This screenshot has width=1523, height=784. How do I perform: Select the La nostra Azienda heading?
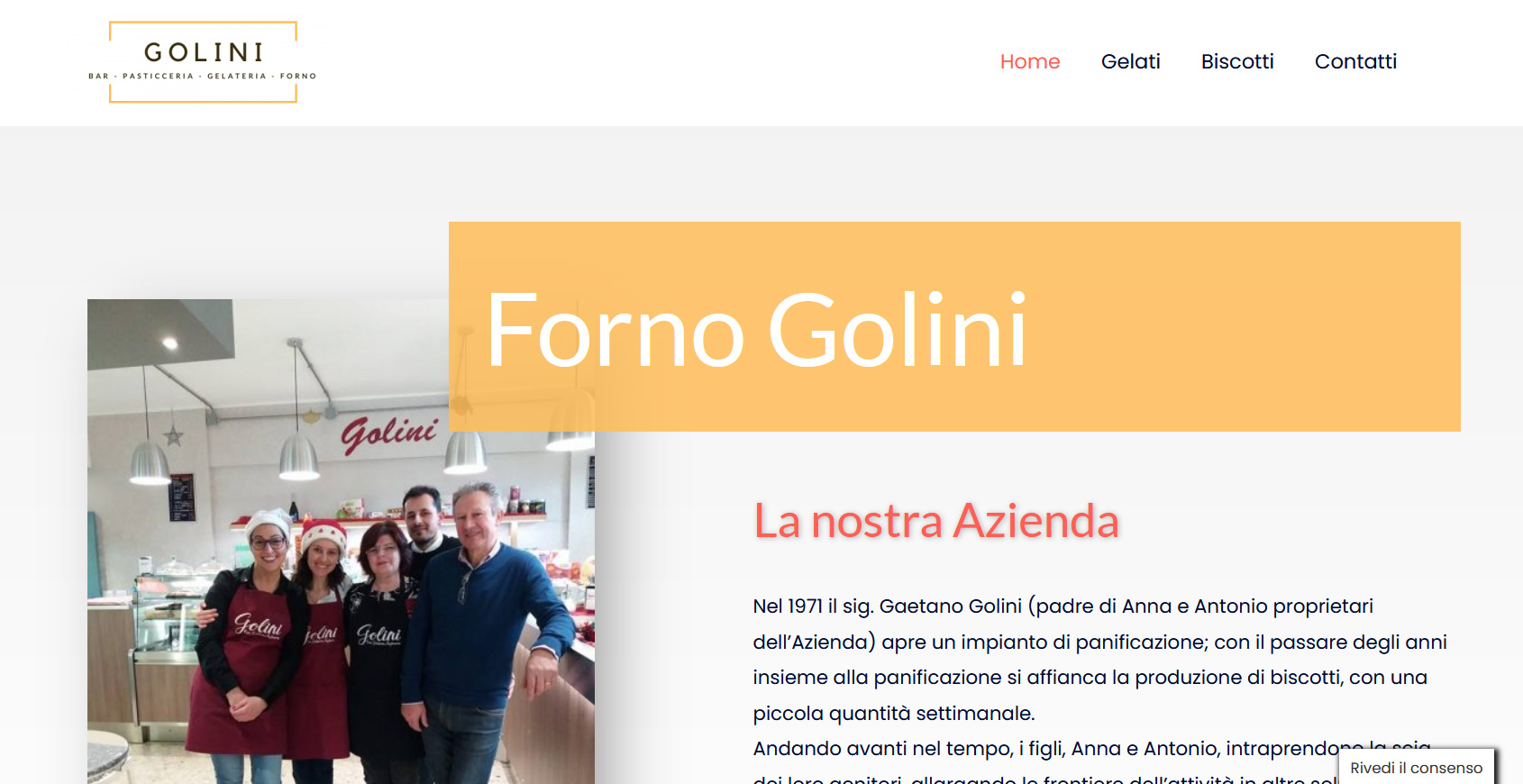coord(936,521)
